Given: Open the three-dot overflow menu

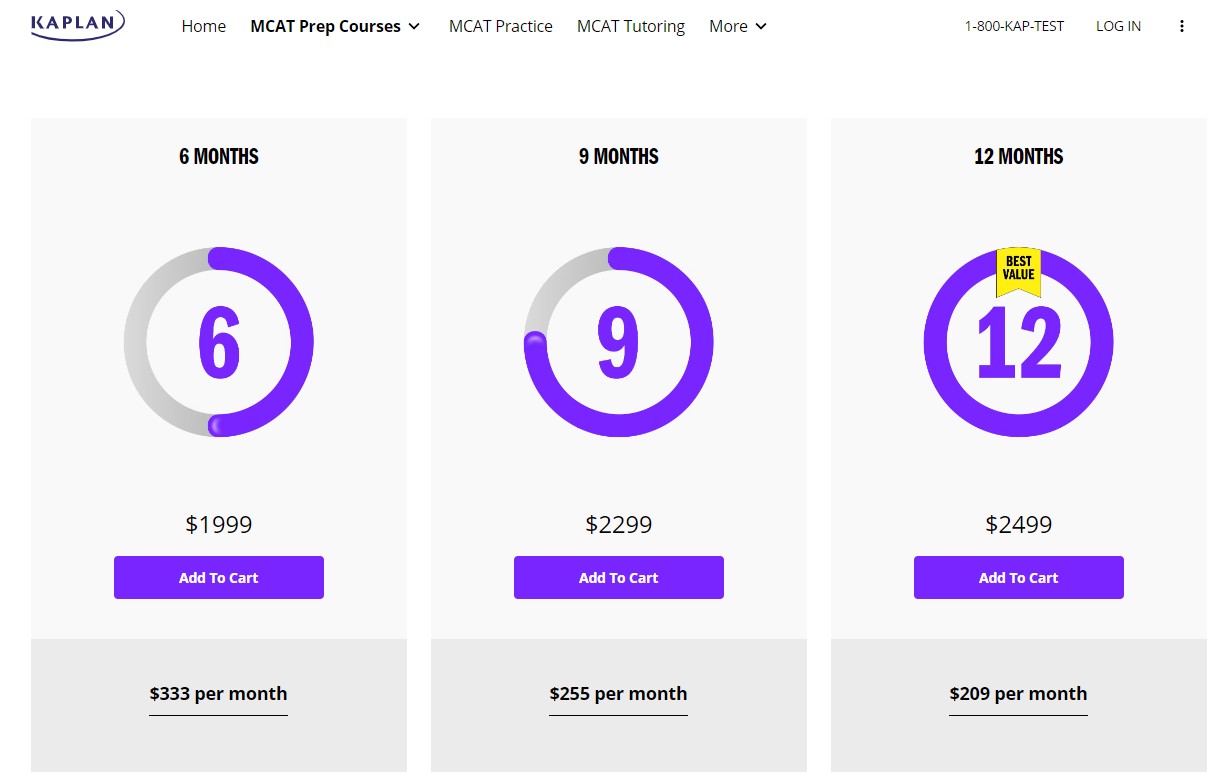Looking at the screenshot, I should click(1182, 25).
